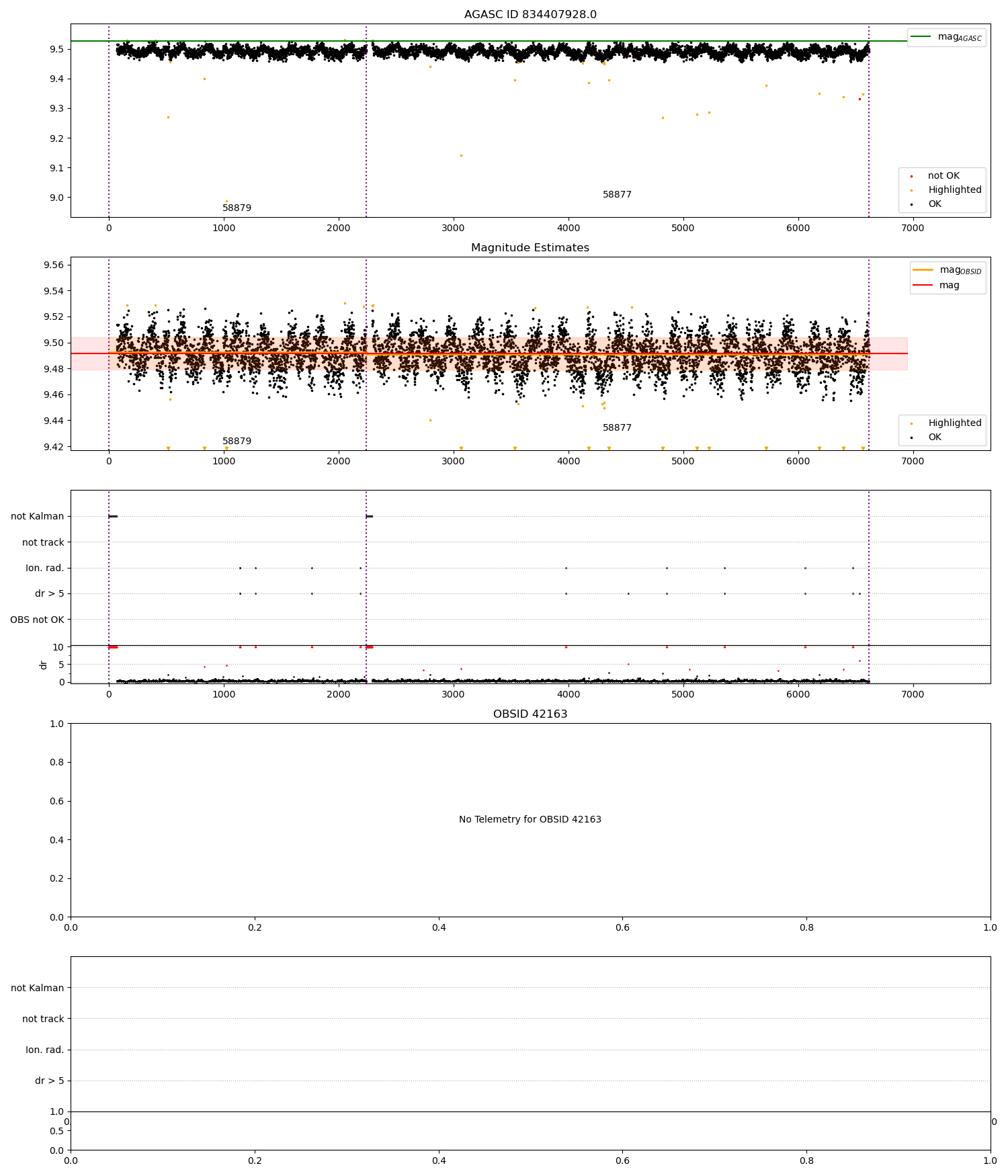Click the 'not Kalman' label in third panel
This screenshot has height=1176, width=1008.
38,516
